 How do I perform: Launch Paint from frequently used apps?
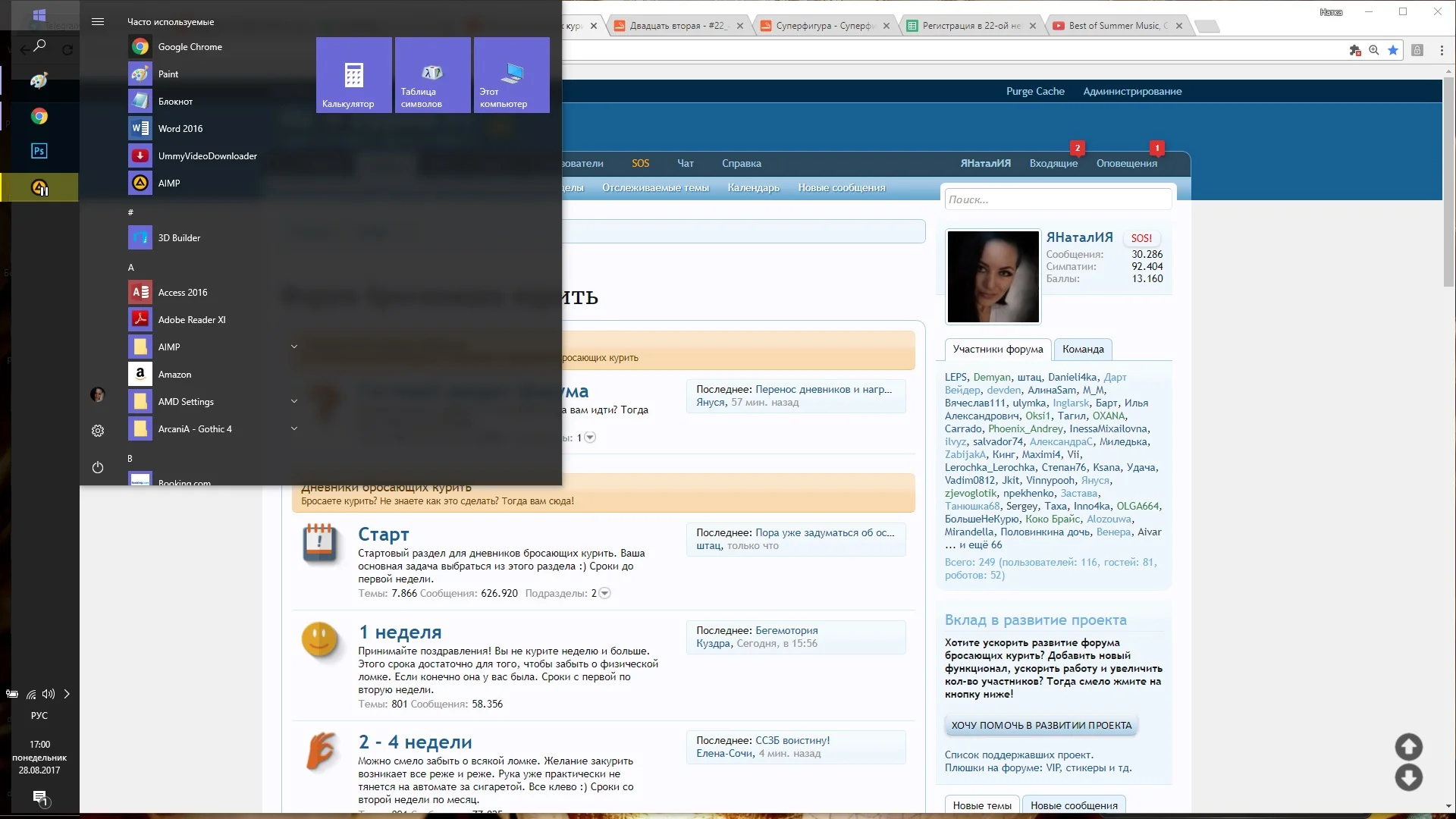pos(168,74)
